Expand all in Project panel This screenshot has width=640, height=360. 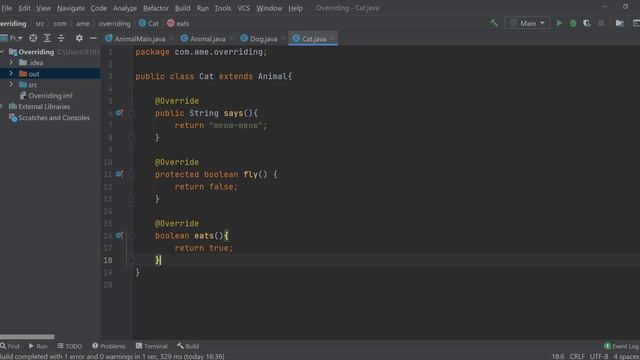tap(47, 38)
